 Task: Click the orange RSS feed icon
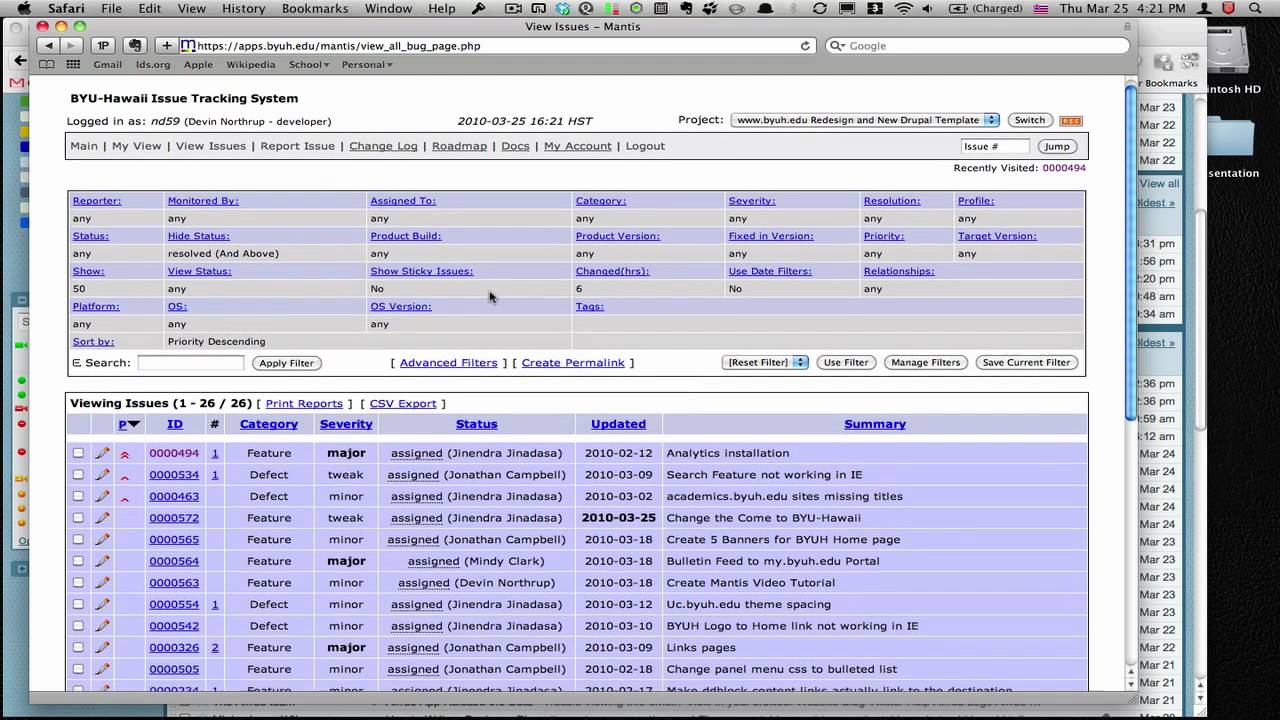pos(1071,121)
